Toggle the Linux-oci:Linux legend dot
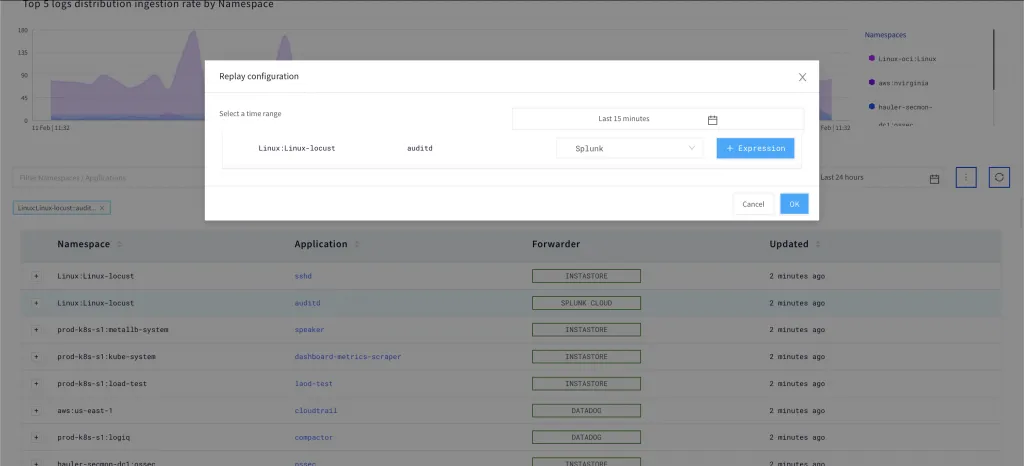The height and width of the screenshot is (466, 1024). [x=872, y=58]
